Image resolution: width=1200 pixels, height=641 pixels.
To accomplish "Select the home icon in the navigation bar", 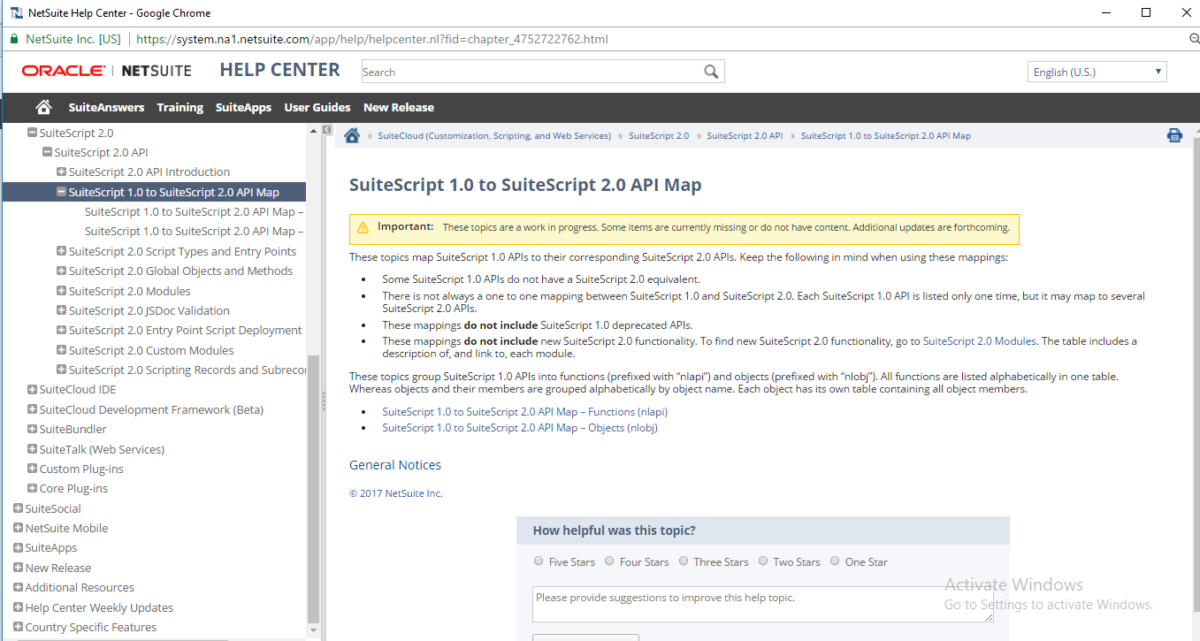I will pyautogui.click(x=43, y=107).
